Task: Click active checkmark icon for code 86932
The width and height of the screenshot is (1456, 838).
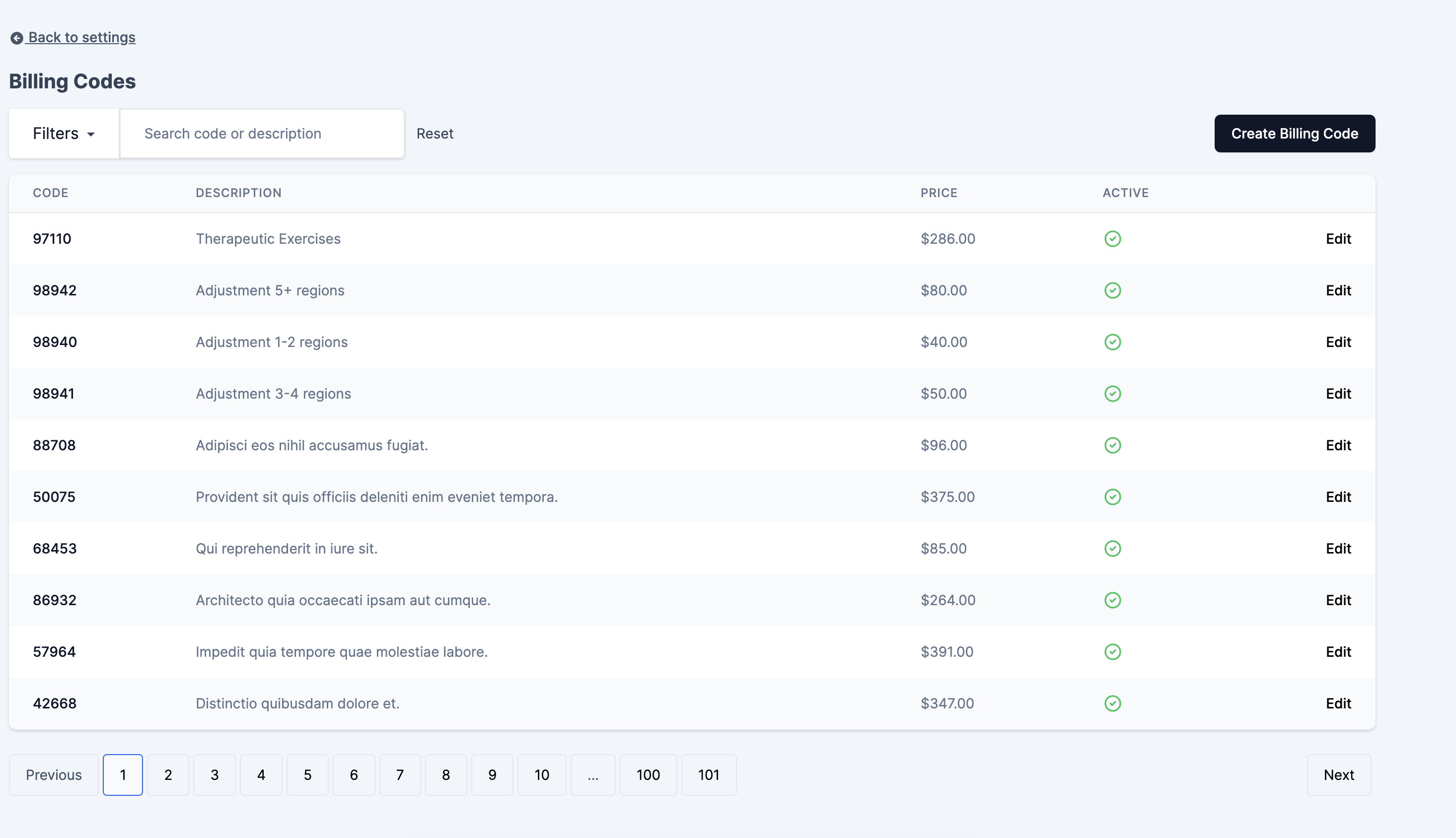Action: tap(1112, 600)
